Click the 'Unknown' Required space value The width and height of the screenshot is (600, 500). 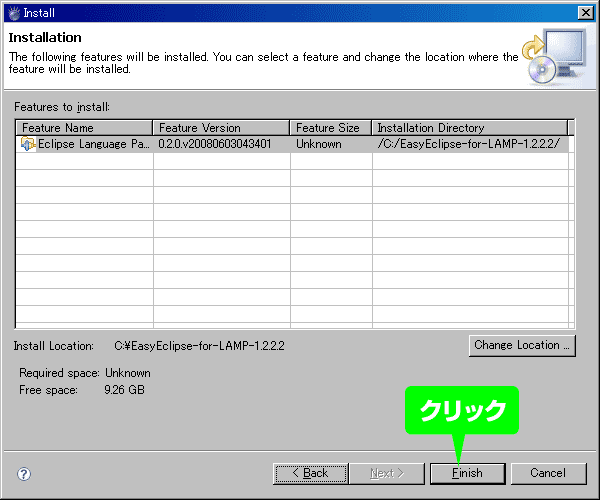(x=128, y=373)
